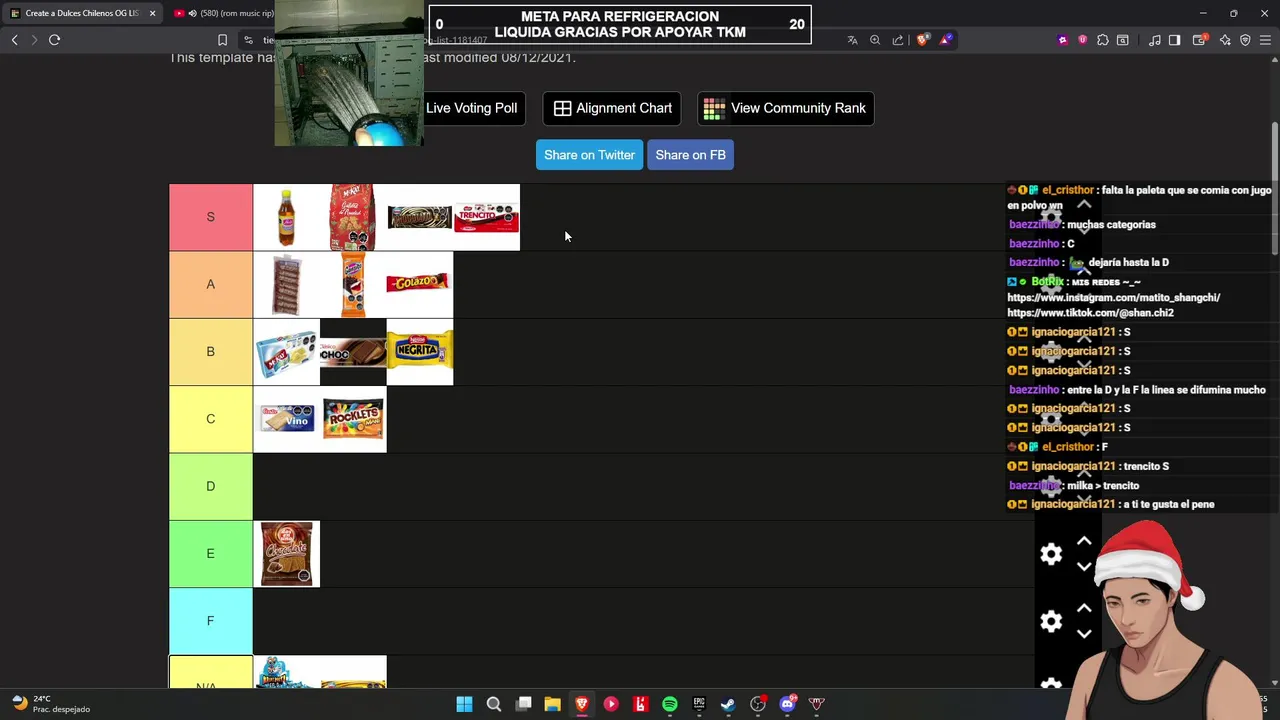This screenshot has width=1280, height=720.
Task: Share the tier list on Twitter
Action: [x=589, y=155]
